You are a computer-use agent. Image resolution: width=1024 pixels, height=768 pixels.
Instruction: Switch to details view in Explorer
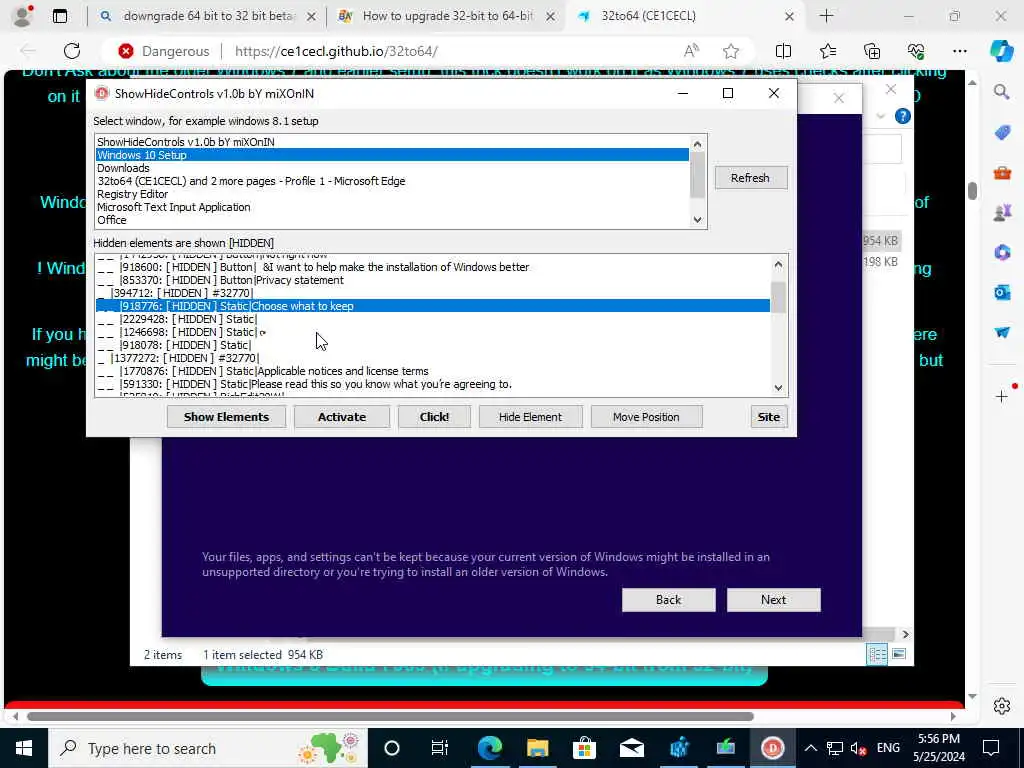877,654
